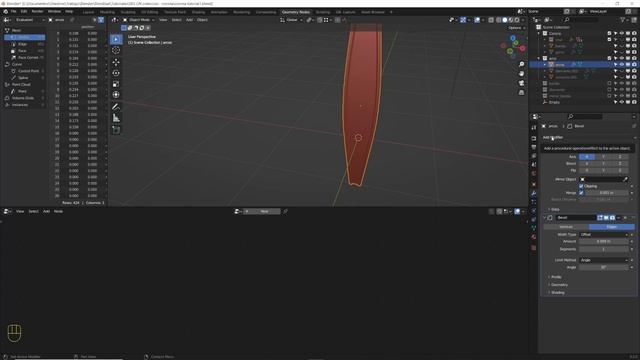Select the Measure tool
Screen dimensions: 640x360
click(116, 118)
